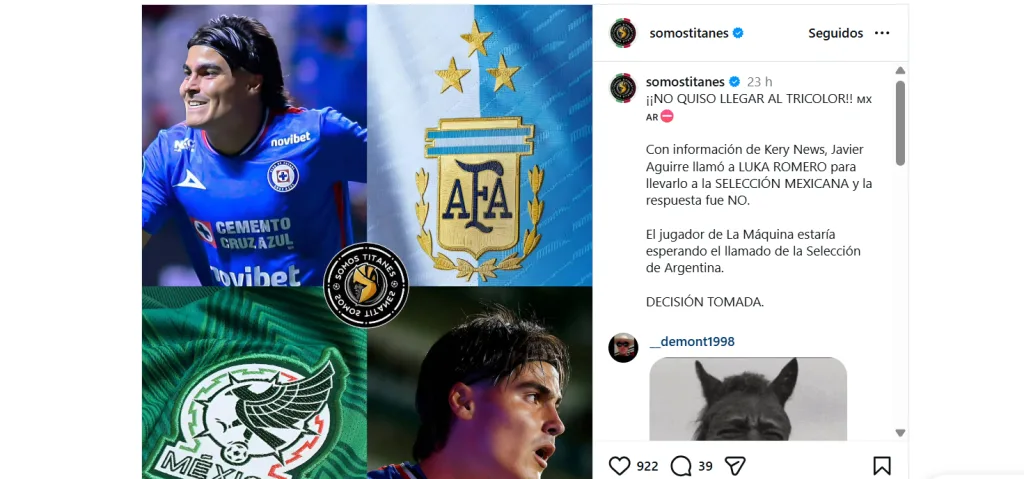This screenshot has width=1024, height=479.
Task: Like the post with the heart icon
Action: tap(619, 466)
